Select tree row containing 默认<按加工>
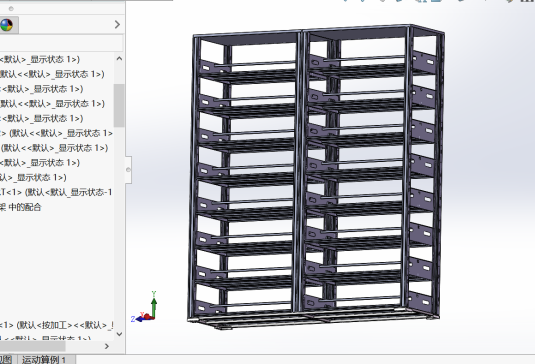The image size is (535, 364). (56, 325)
